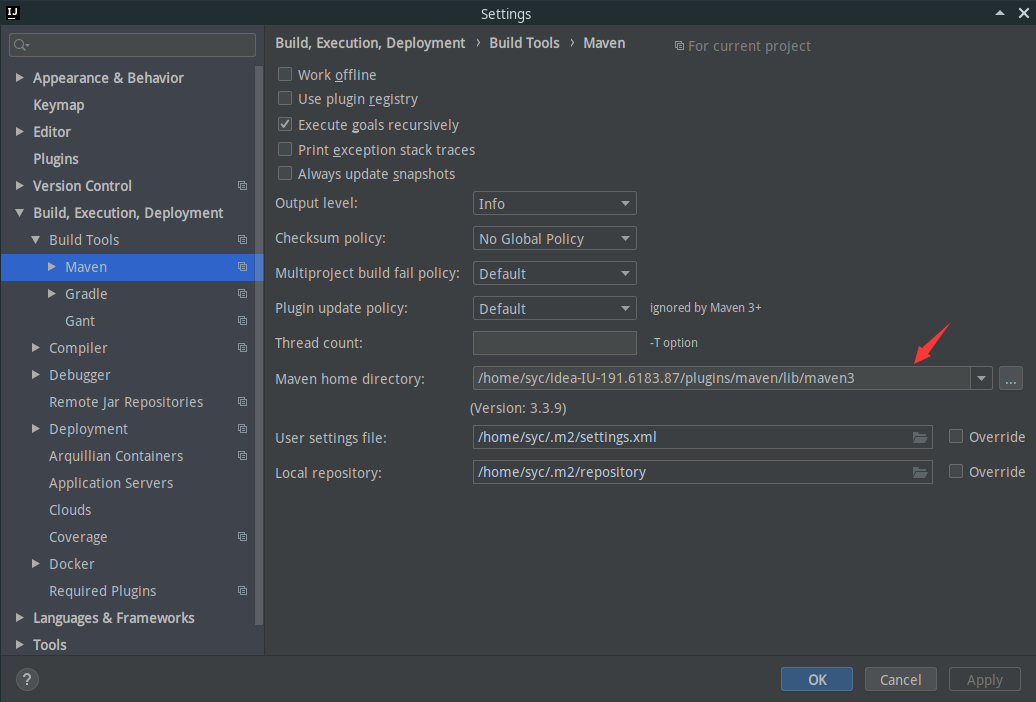Click the per-project icon beside Remote Jar Repositories

click(242, 402)
